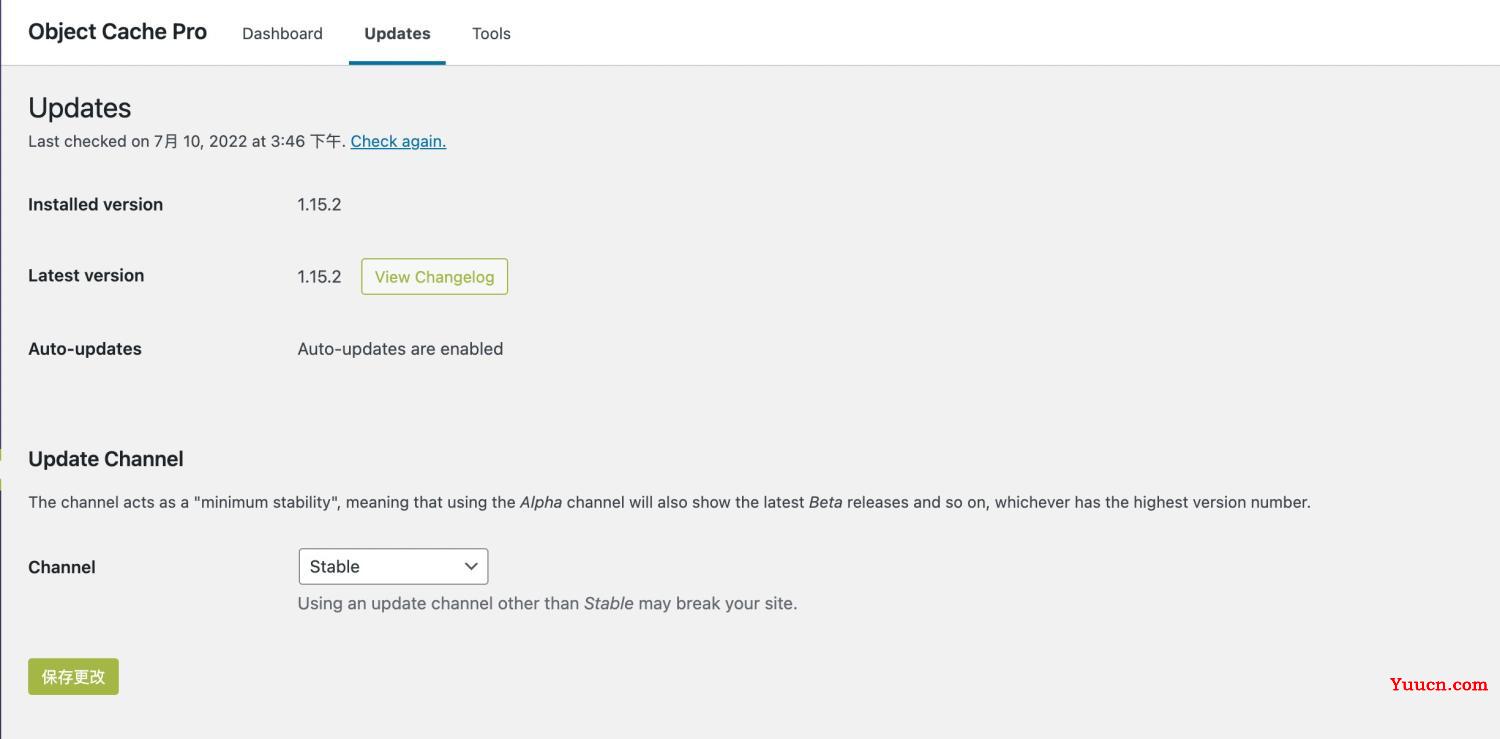The width and height of the screenshot is (1500, 739).
Task: Select the Auto-updates label
Action: (x=85, y=349)
